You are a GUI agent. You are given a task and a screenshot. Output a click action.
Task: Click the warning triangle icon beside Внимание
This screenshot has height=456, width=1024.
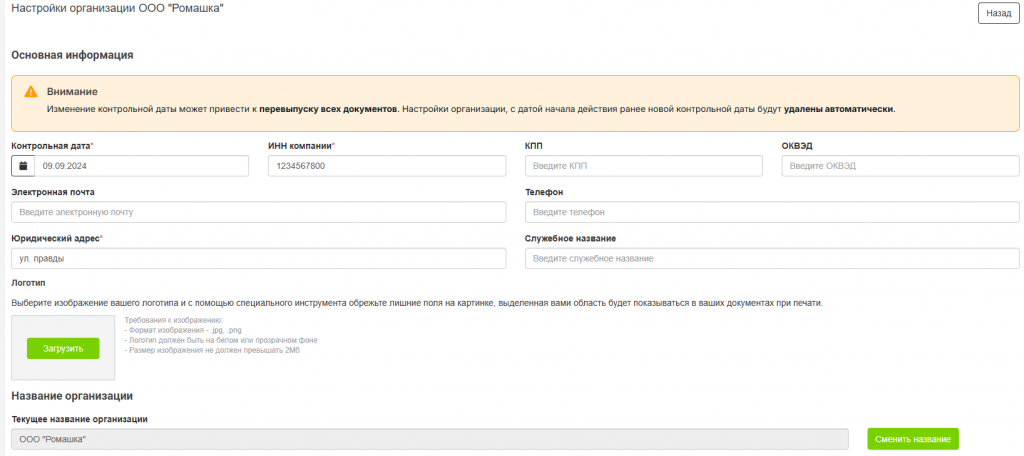[x=31, y=92]
